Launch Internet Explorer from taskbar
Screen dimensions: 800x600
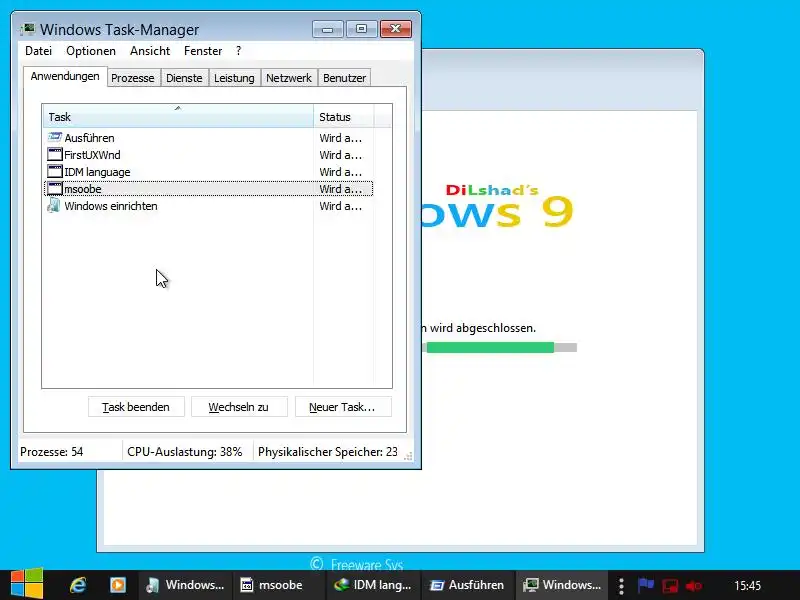pyautogui.click(x=78, y=585)
